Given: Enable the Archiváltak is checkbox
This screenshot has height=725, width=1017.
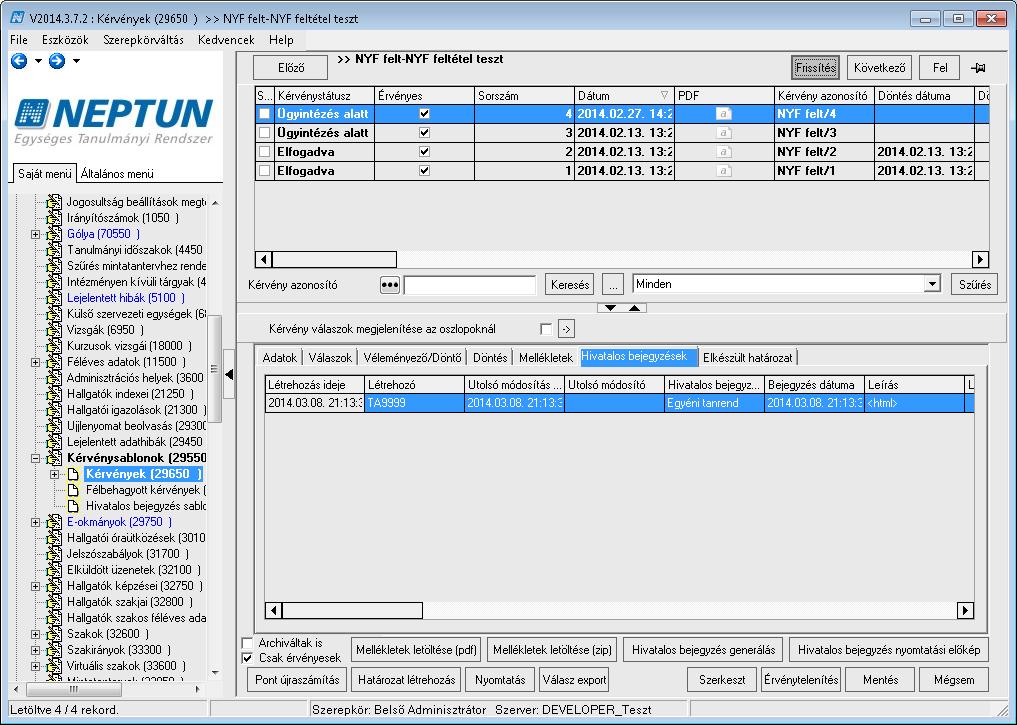Looking at the screenshot, I should click(x=247, y=643).
